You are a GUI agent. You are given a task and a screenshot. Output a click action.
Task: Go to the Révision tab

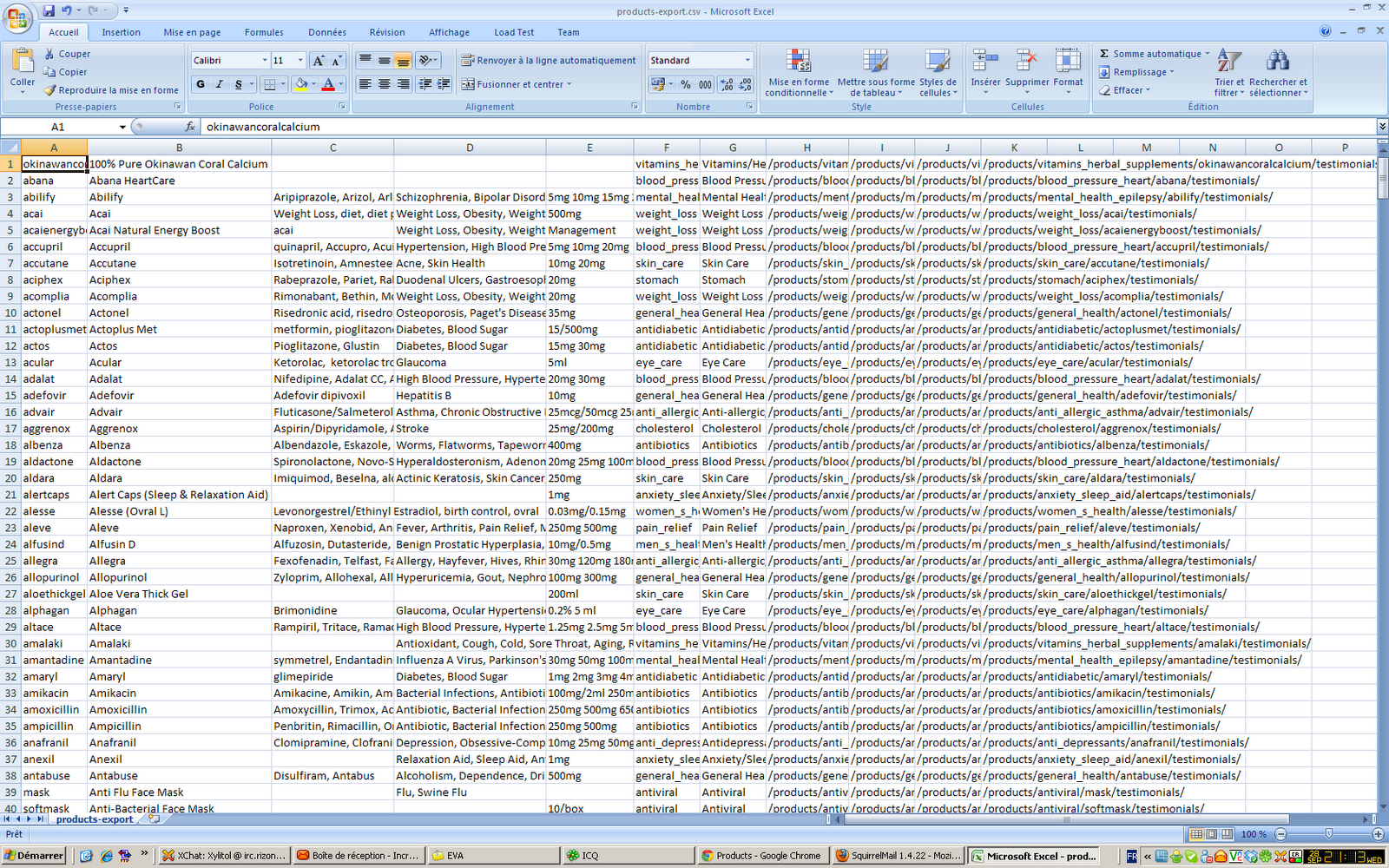coord(387,32)
